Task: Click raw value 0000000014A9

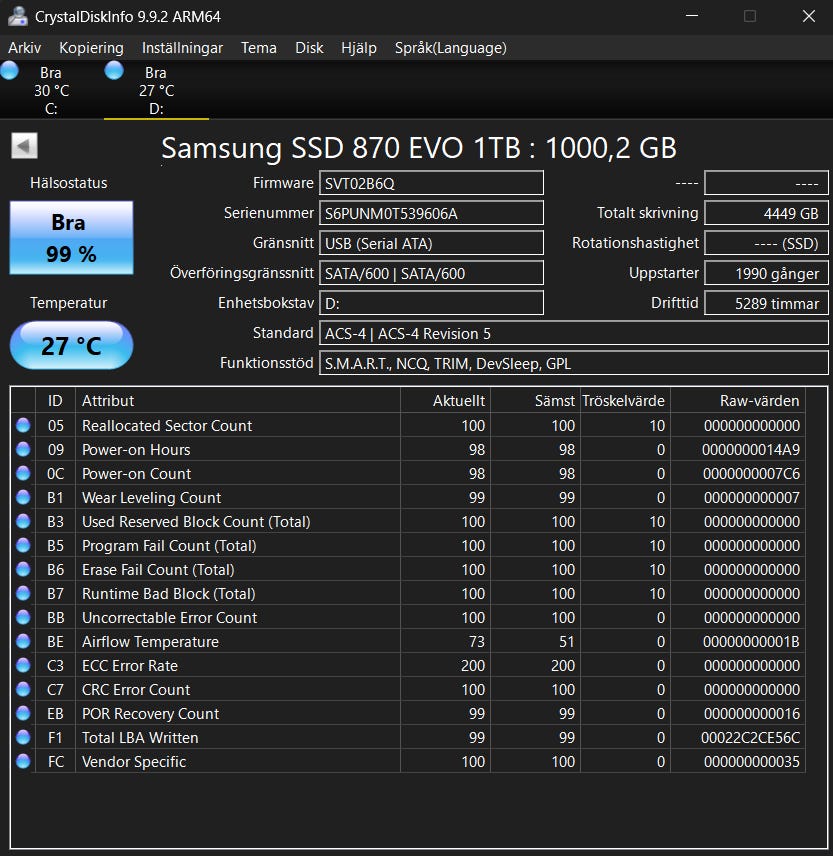Action: [x=751, y=450]
